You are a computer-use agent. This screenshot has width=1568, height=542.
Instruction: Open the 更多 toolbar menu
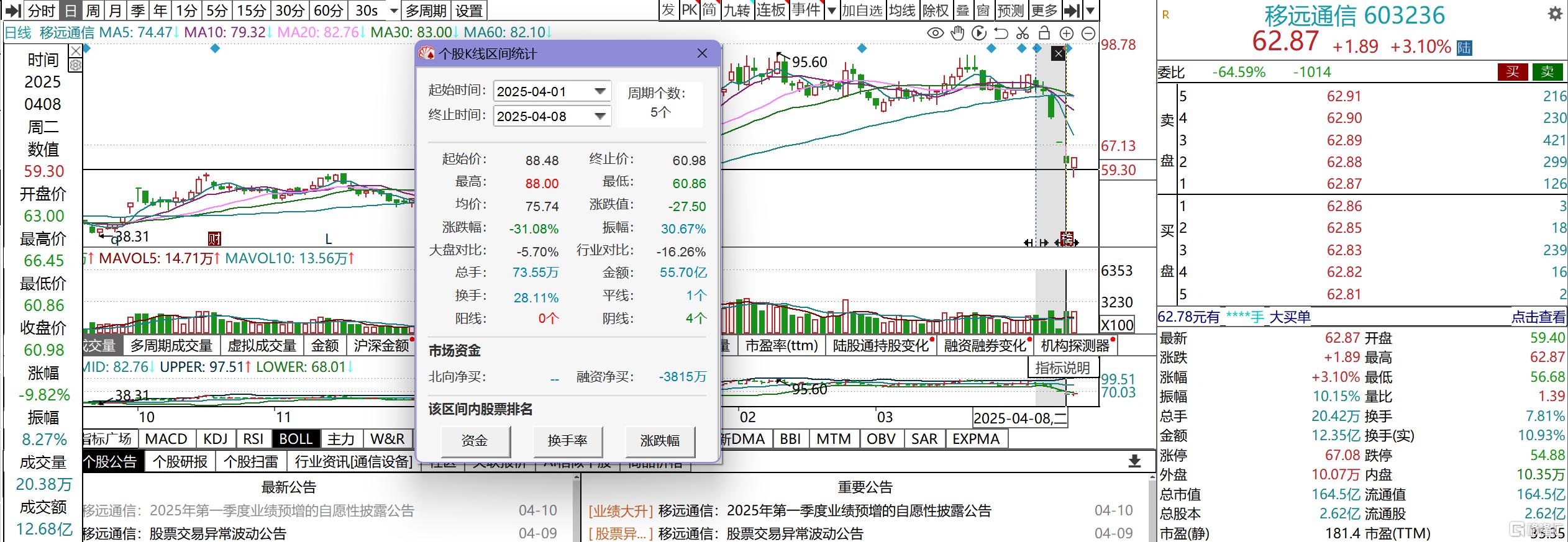[x=1044, y=11]
